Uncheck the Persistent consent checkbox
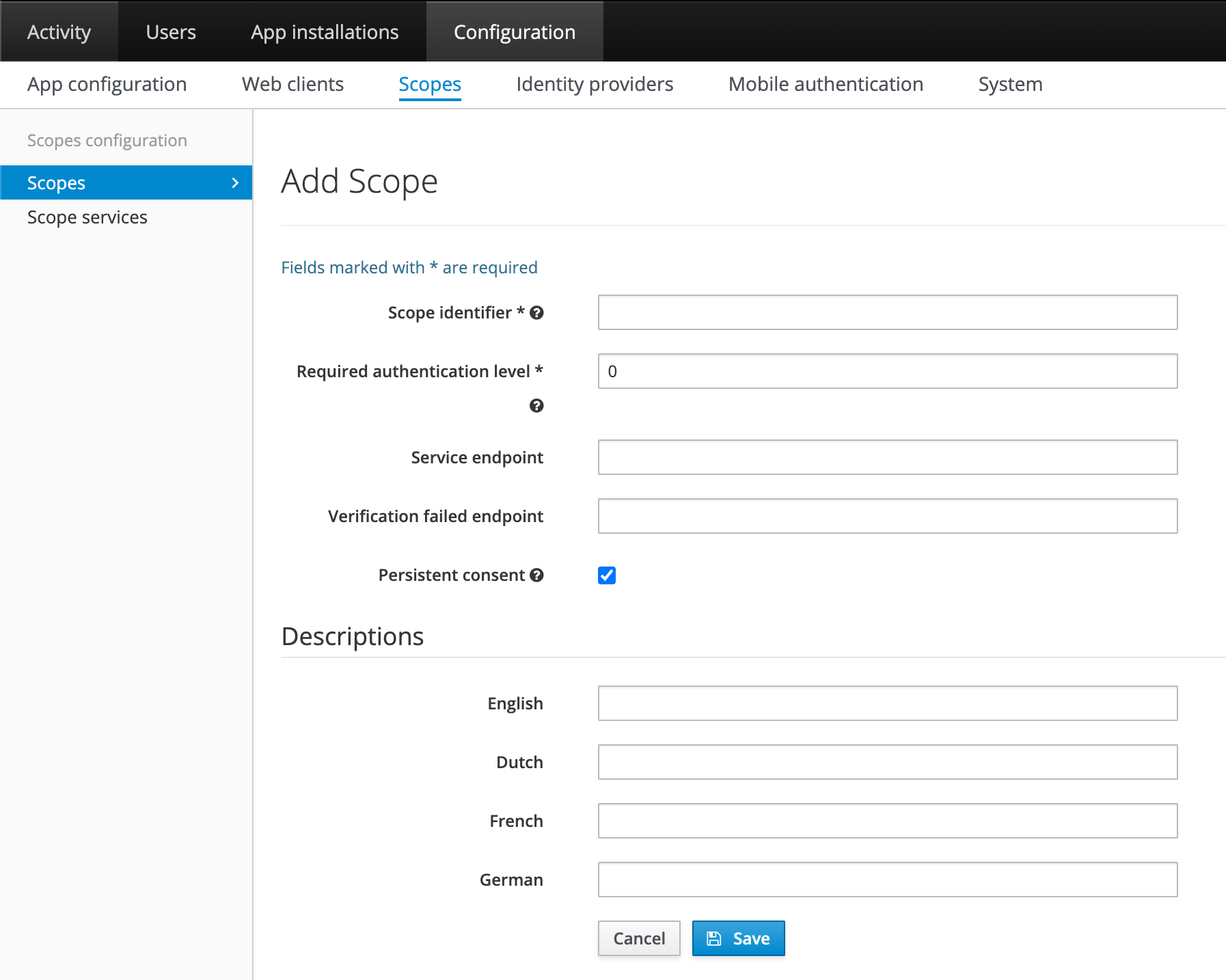1226x980 pixels. click(x=606, y=575)
